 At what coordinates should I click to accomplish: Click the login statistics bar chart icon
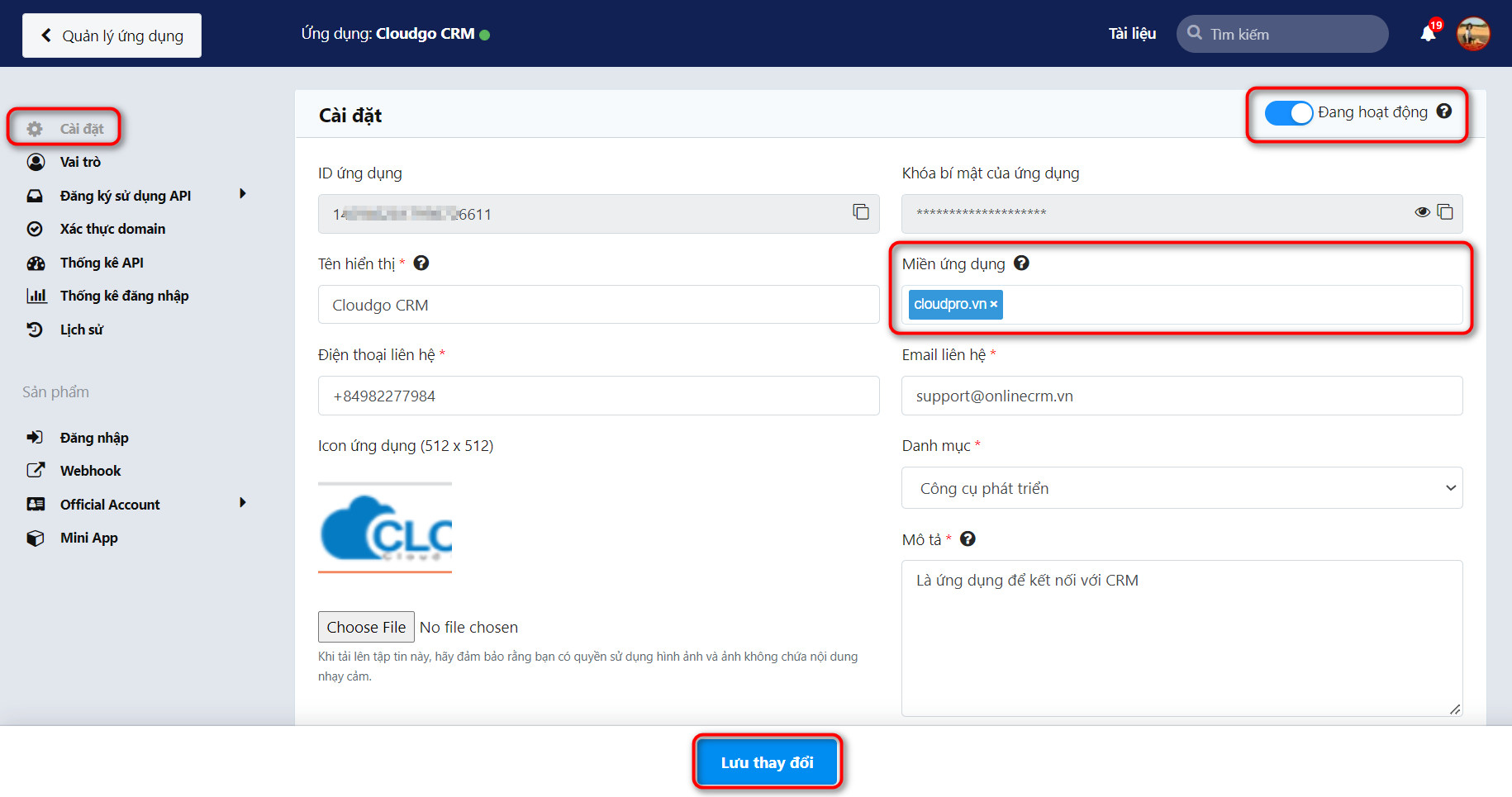point(36,296)
